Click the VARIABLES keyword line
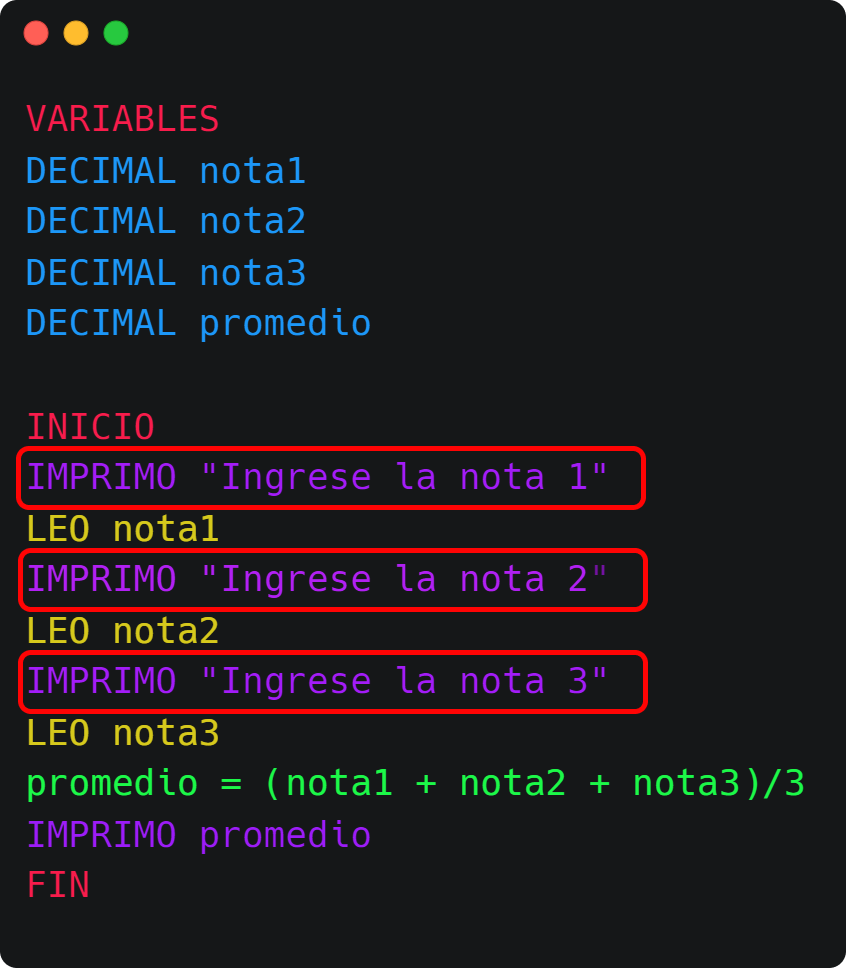The width and height of the screenshot is (846, 968). click(x=122, y=120)
